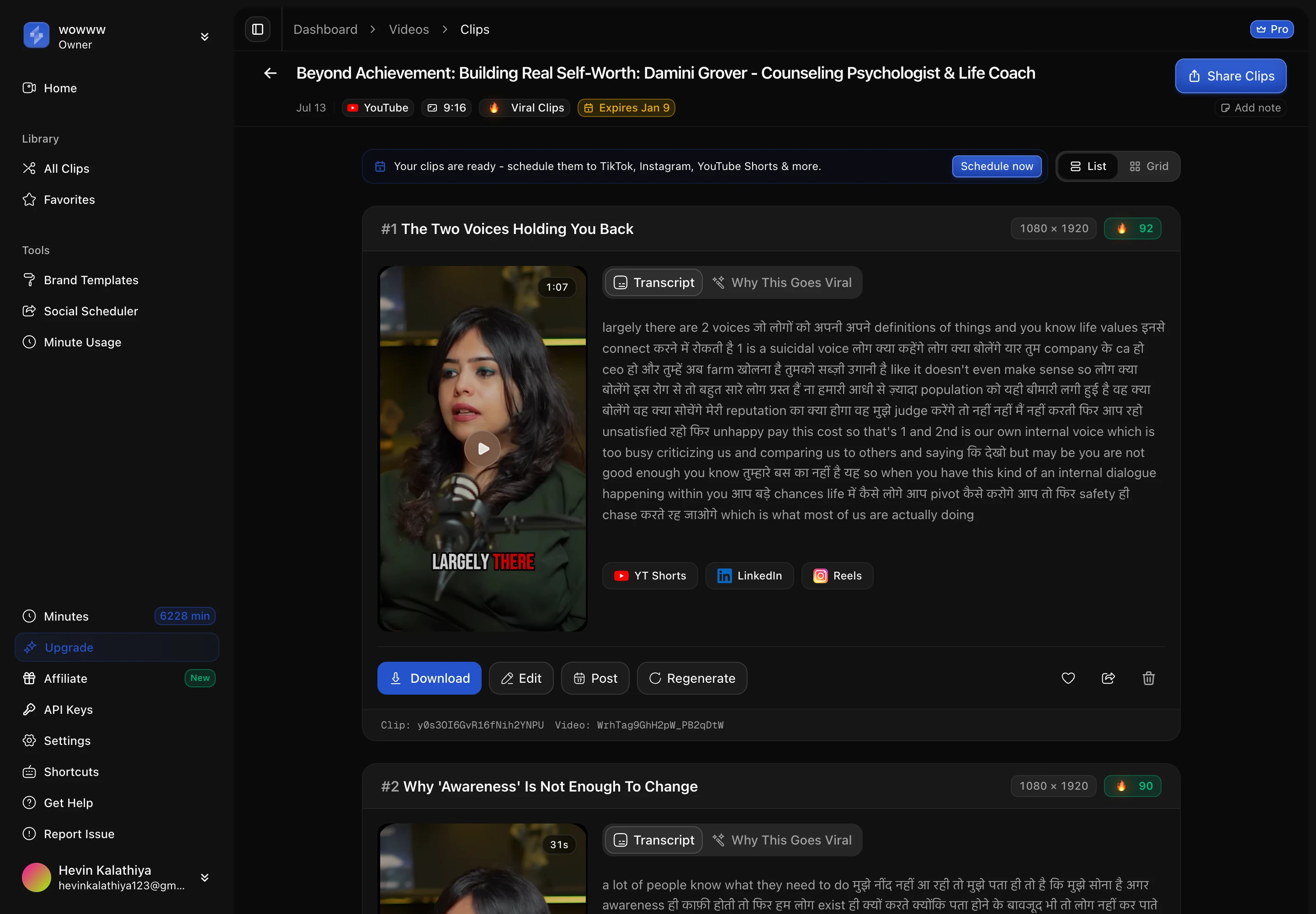Click the YouTube source badge
This screenshot has width=1316, height=914.
(378, 108)
